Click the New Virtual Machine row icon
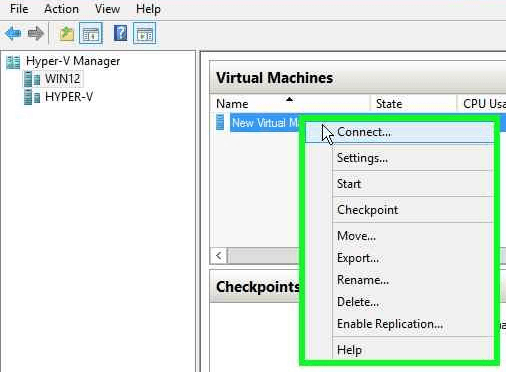The width and height of the screenshot is (506, 372). (x=220, y=122)
